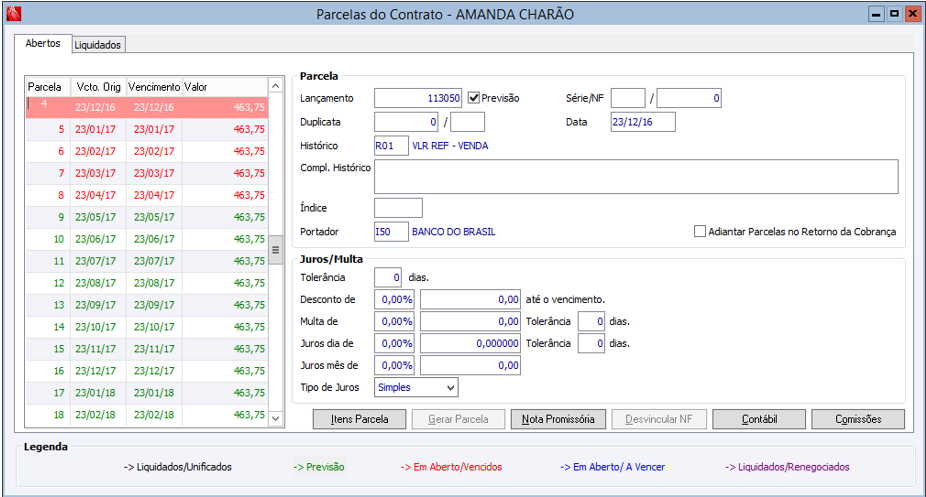The width and height of the screenshot is (926, 497).
Task: Click the Vcto. Orig column header
Action: (99, 87)
